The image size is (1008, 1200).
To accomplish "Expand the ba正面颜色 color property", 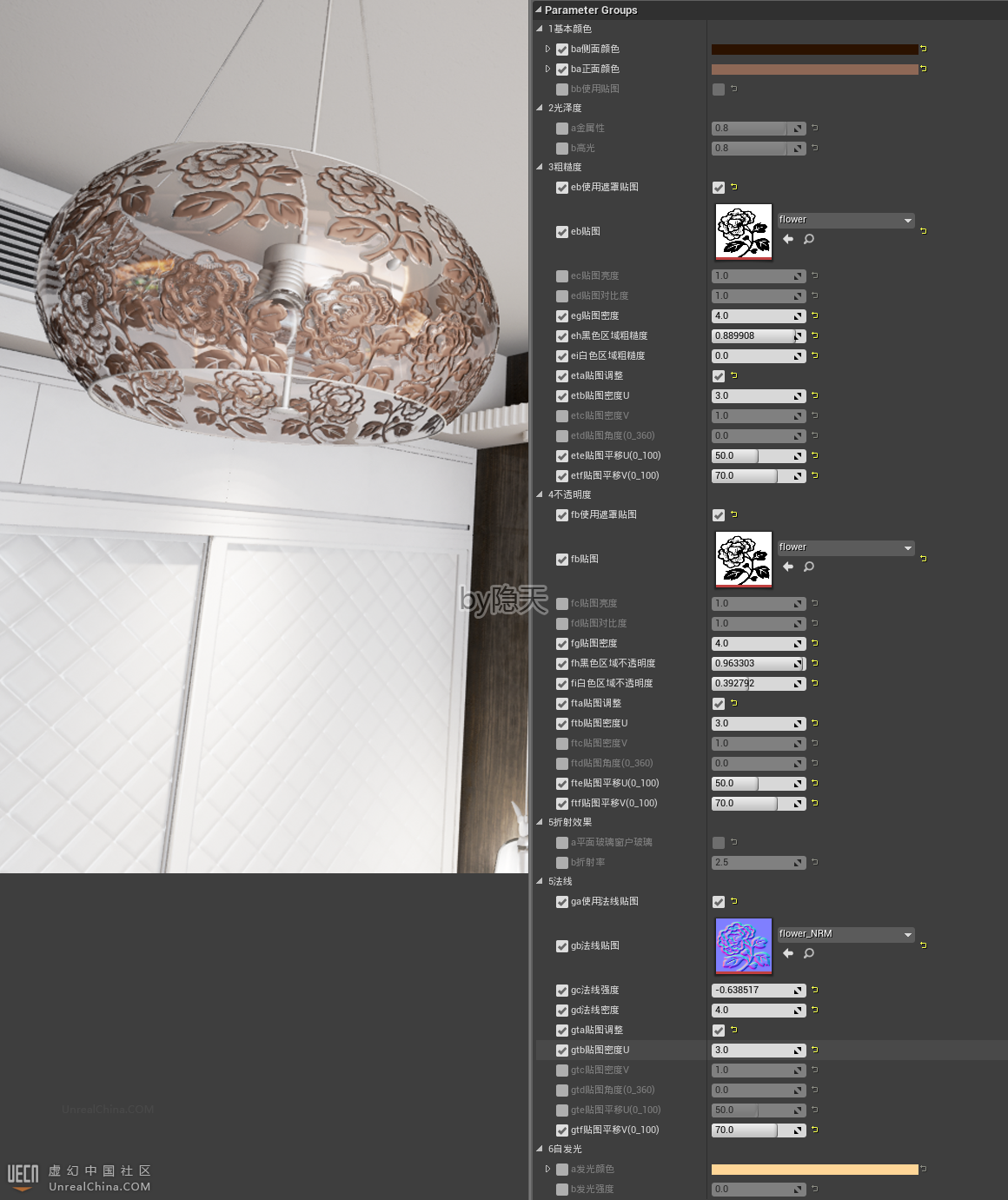I will [547, 69].
